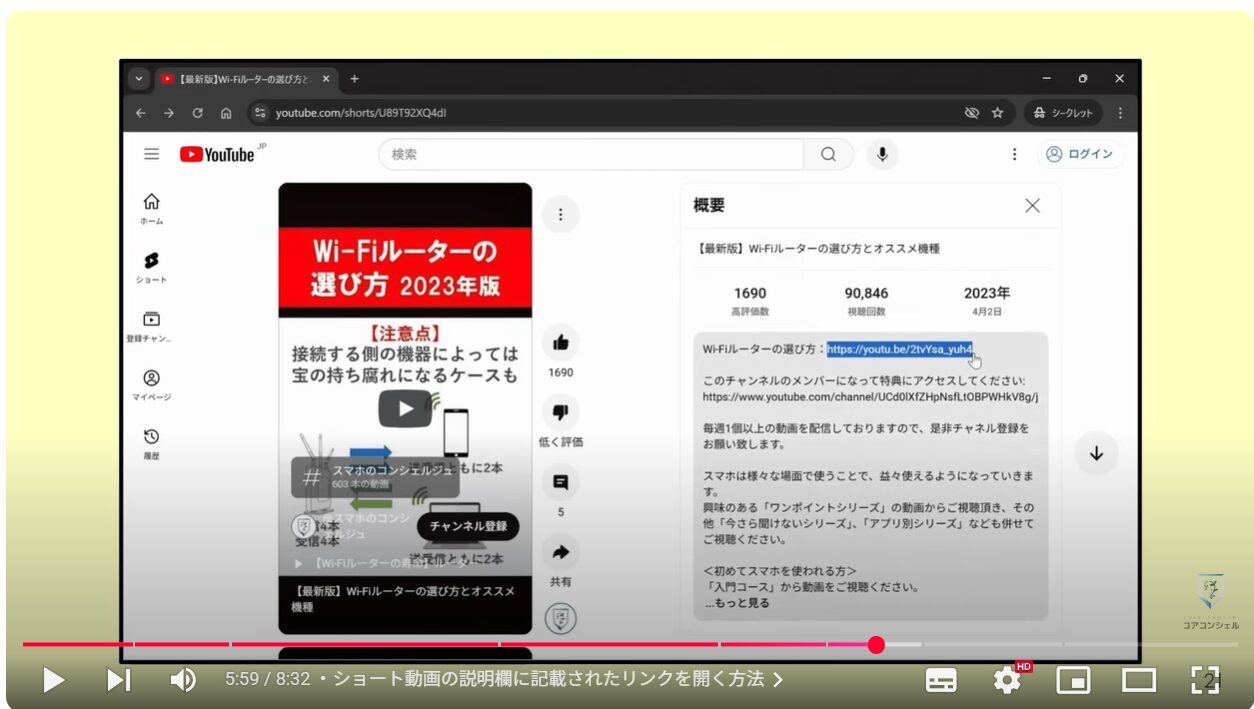Viewport: 1254px width, 709px height.
Task: Open Chrome three-dot menu
Action: coord(1120,113)
